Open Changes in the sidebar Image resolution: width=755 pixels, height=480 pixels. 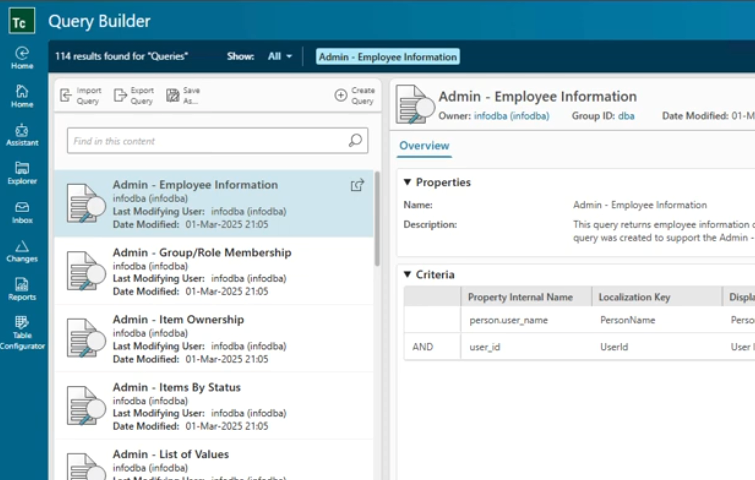pos(22,251)
